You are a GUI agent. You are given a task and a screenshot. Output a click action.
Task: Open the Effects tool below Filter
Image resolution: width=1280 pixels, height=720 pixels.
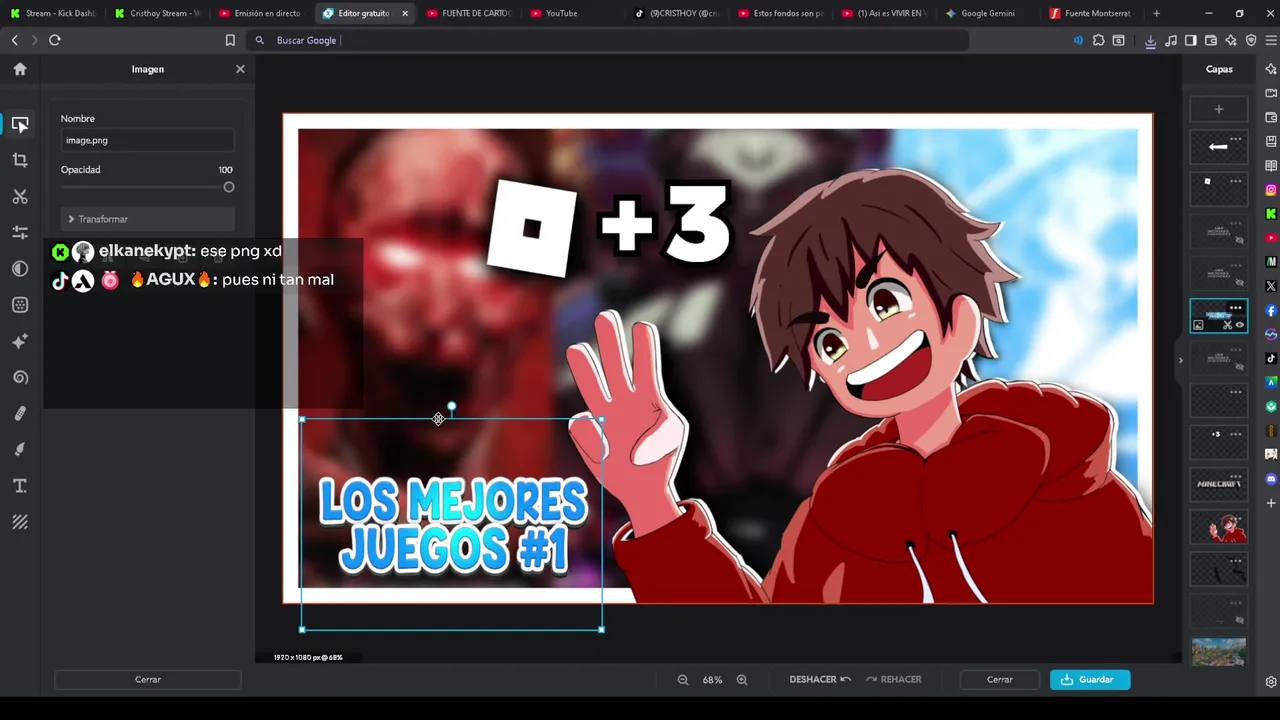(x=20, y=305)
